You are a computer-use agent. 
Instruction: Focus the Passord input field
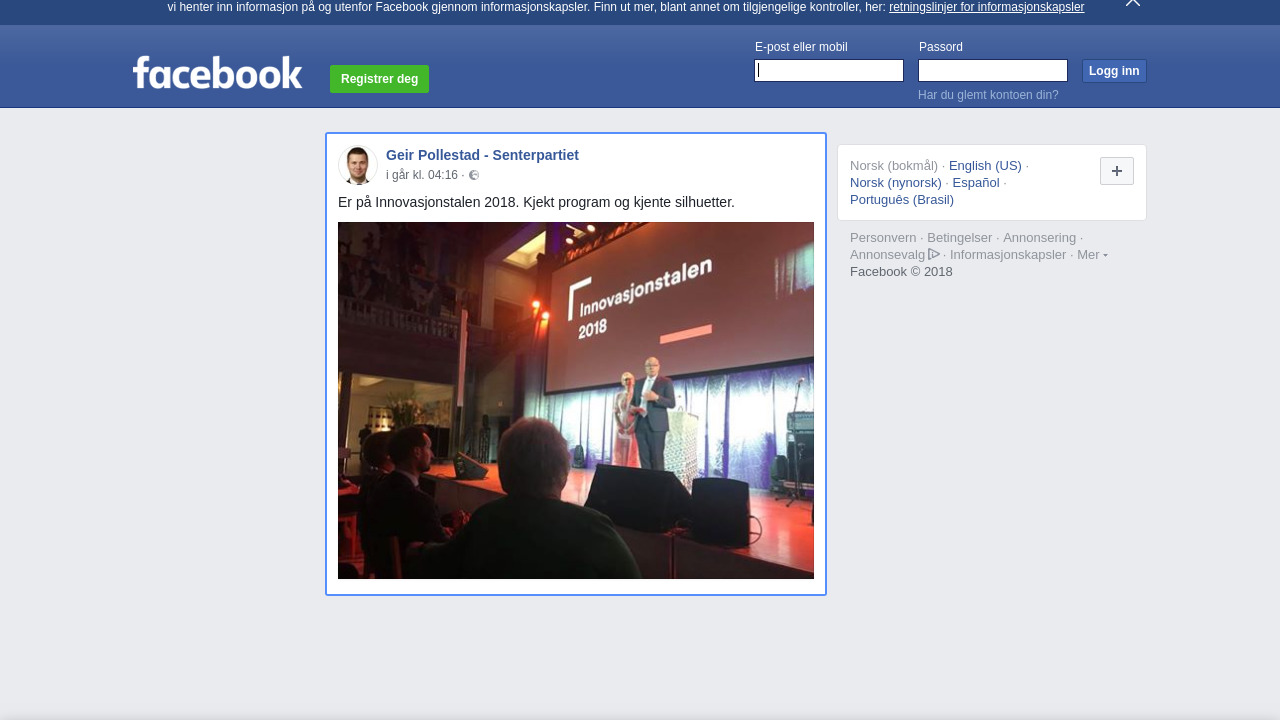[x=993, y=70]
